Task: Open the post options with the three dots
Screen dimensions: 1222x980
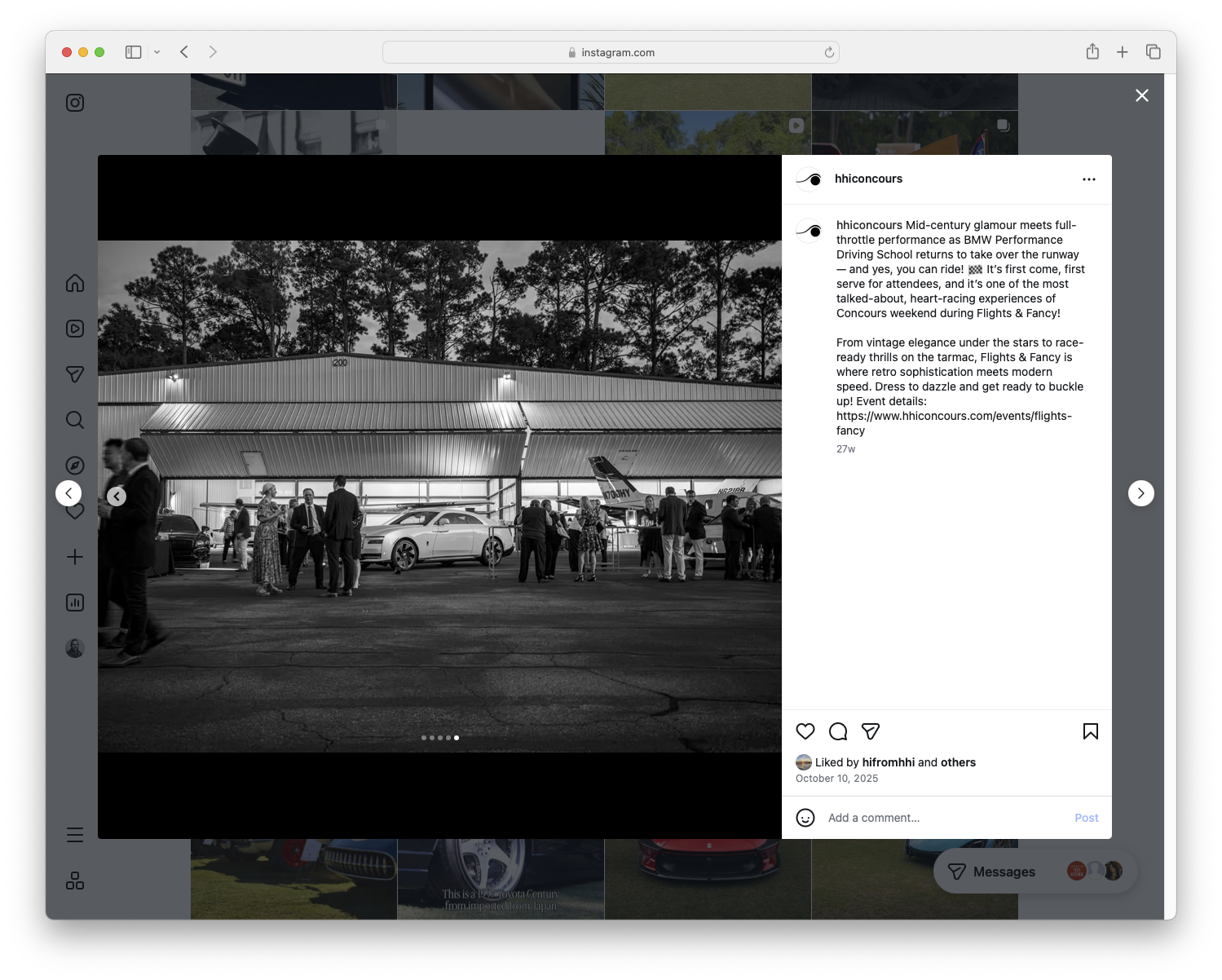Action: coord(1089,179)
